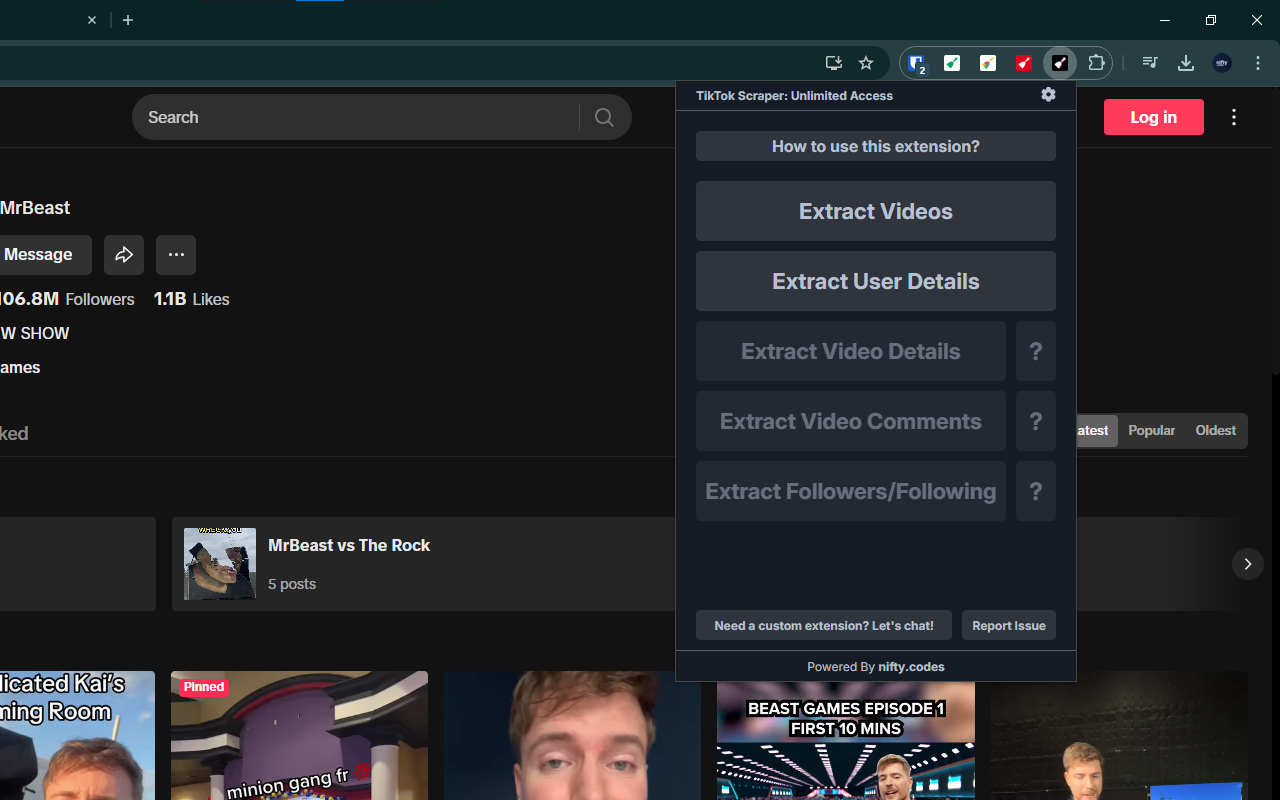Click the green broom extension icon
Viewport: 1280px width, 800px height.
(952, 63)
